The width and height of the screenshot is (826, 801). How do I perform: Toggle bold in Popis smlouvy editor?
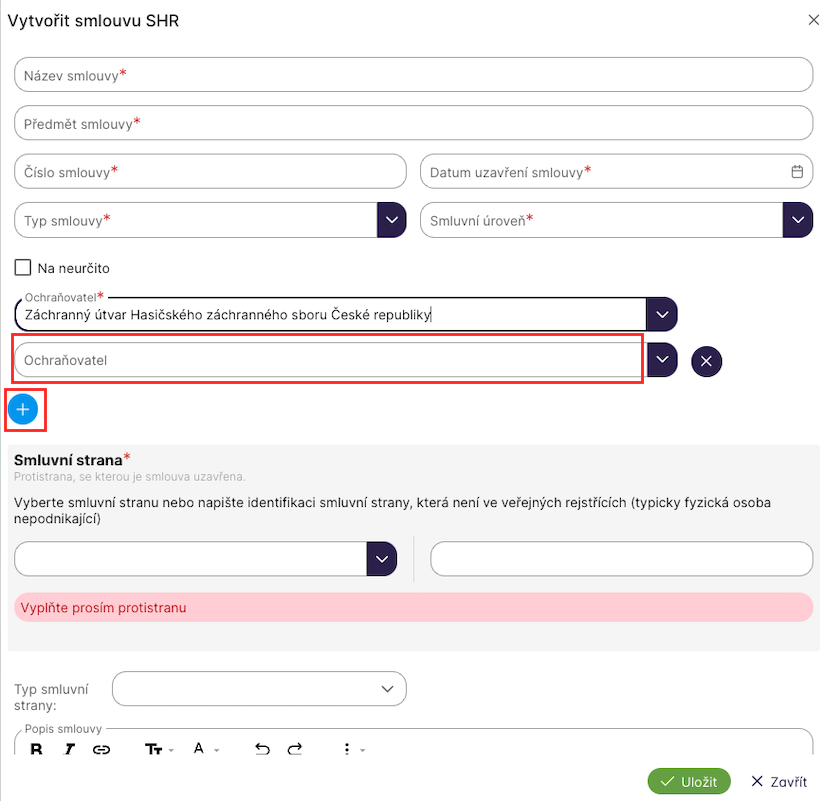pyautogui.click(x=37, y=749)
